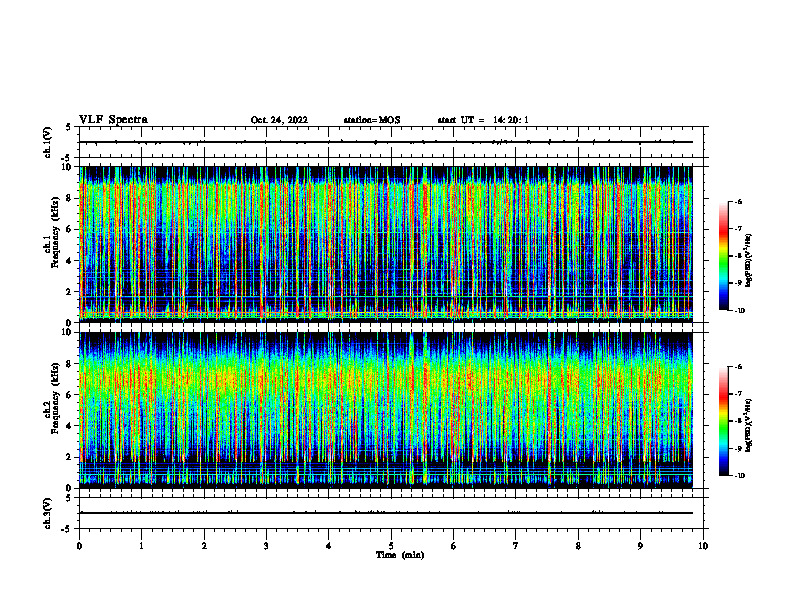Click the "VLF Spectra" plot title
792x612 pixels.
[x=113, y=120]
